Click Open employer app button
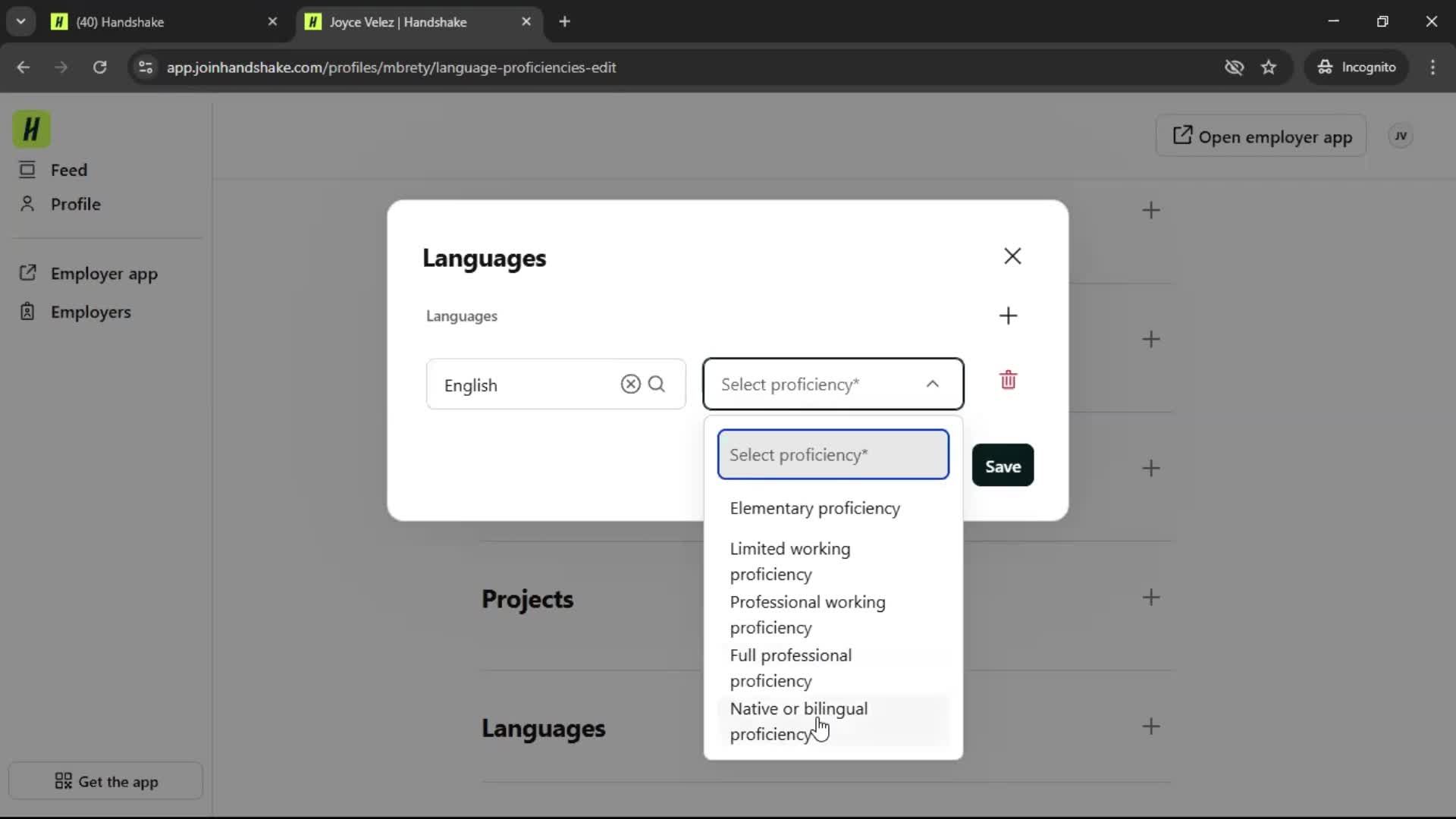The height and width of the screenshot is (819, 1456). click(x=1261, y=136)
